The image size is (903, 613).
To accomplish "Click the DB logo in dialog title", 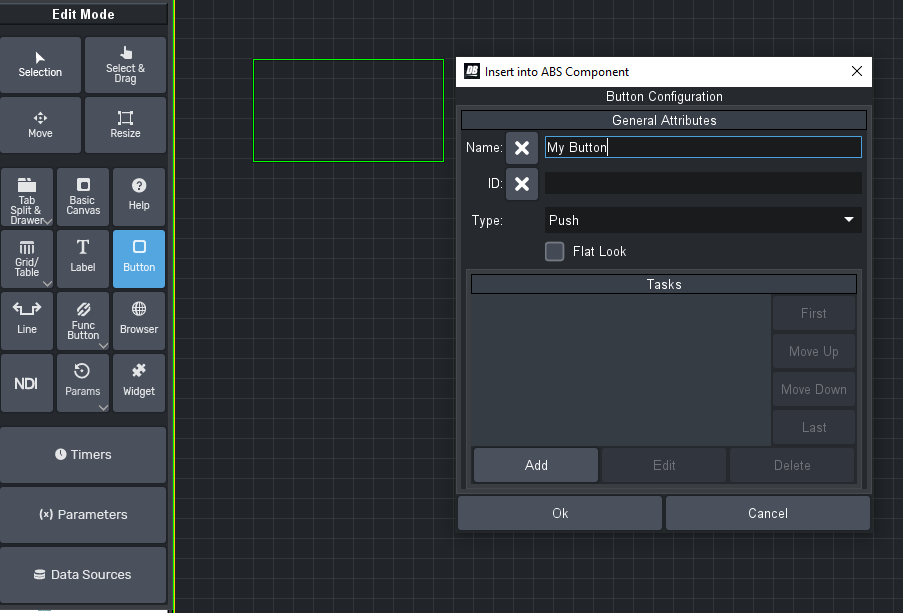I will click(472, 71).
